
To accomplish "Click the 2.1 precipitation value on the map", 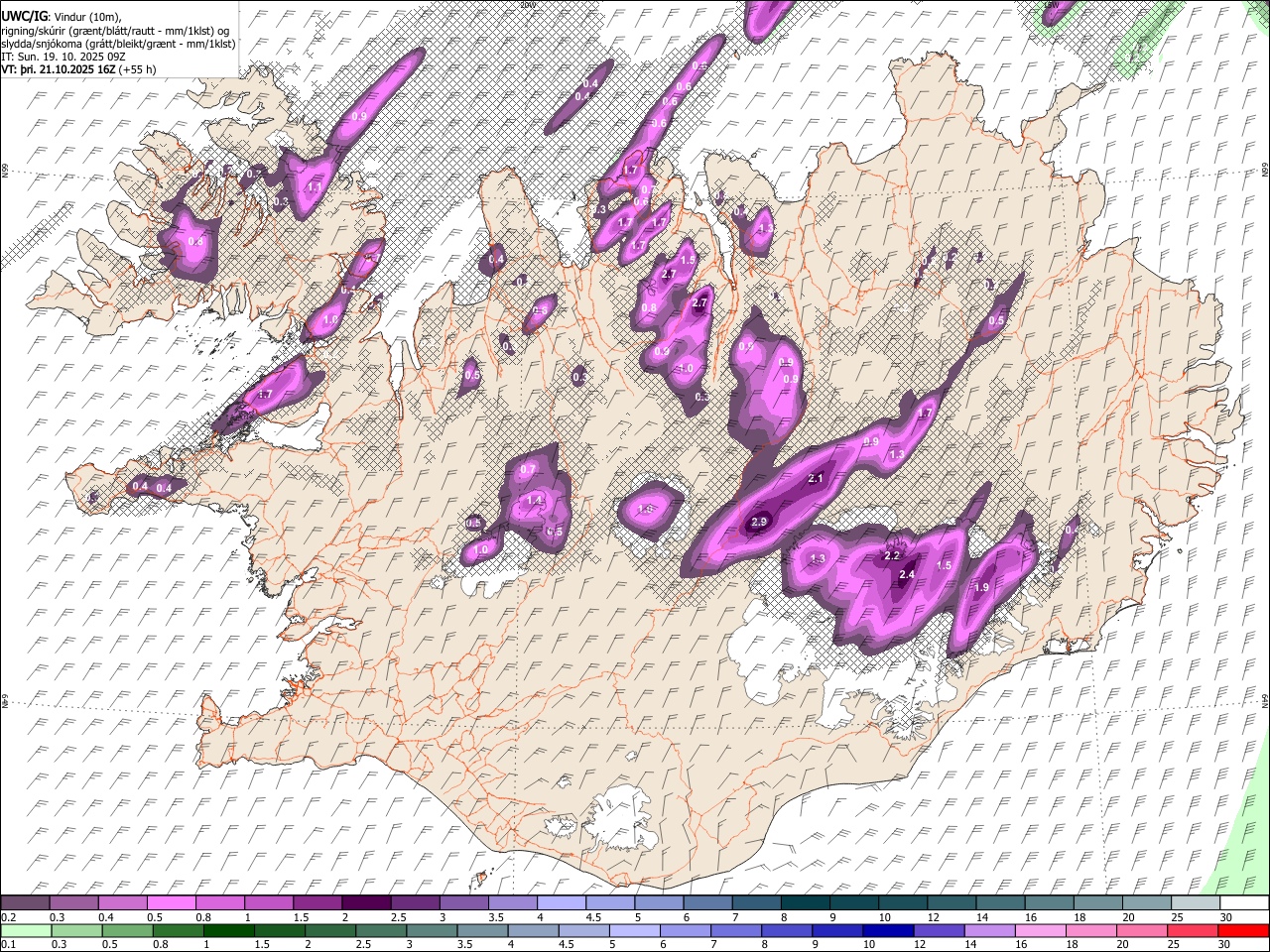I will tap(817, 478).
